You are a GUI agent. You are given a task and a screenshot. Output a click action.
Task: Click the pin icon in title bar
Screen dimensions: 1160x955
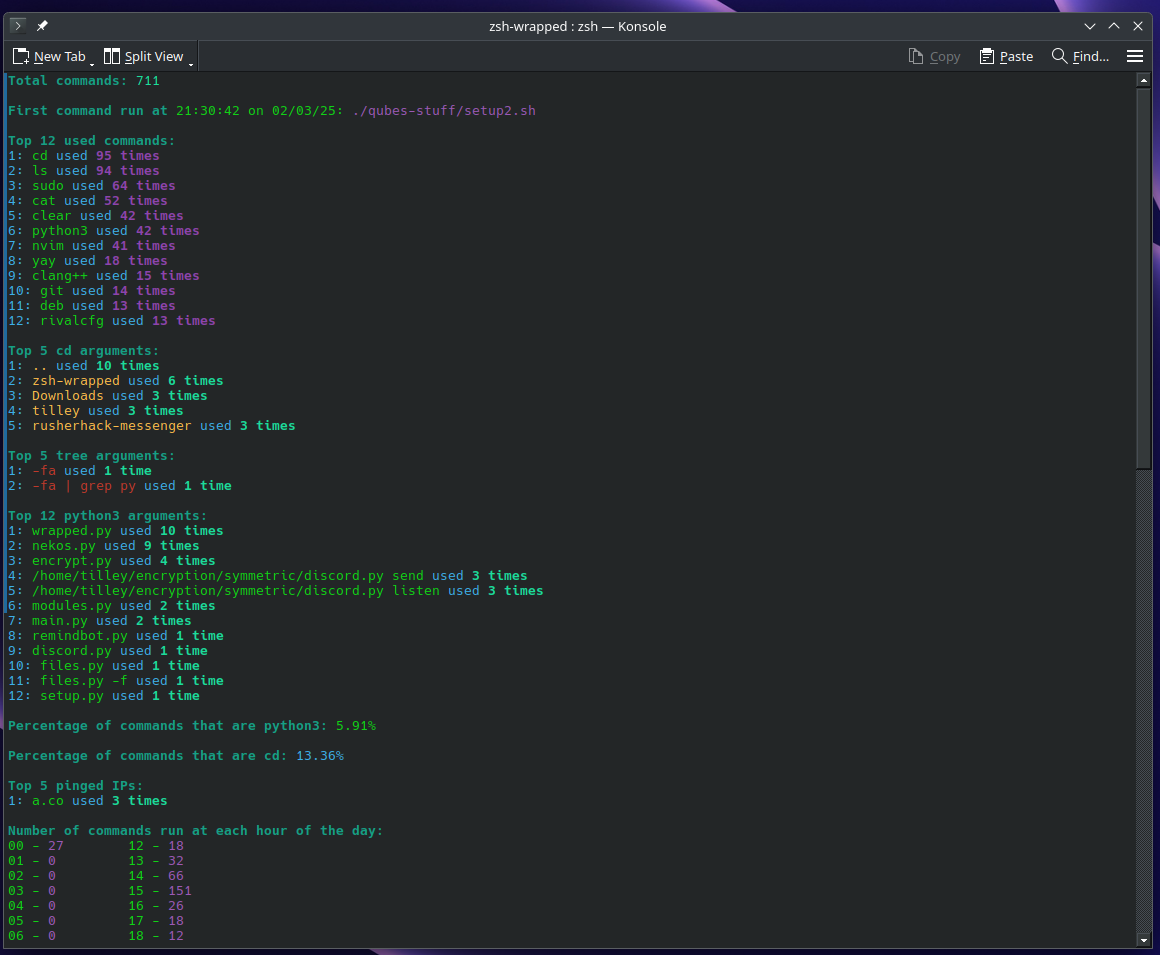(42, 26)
